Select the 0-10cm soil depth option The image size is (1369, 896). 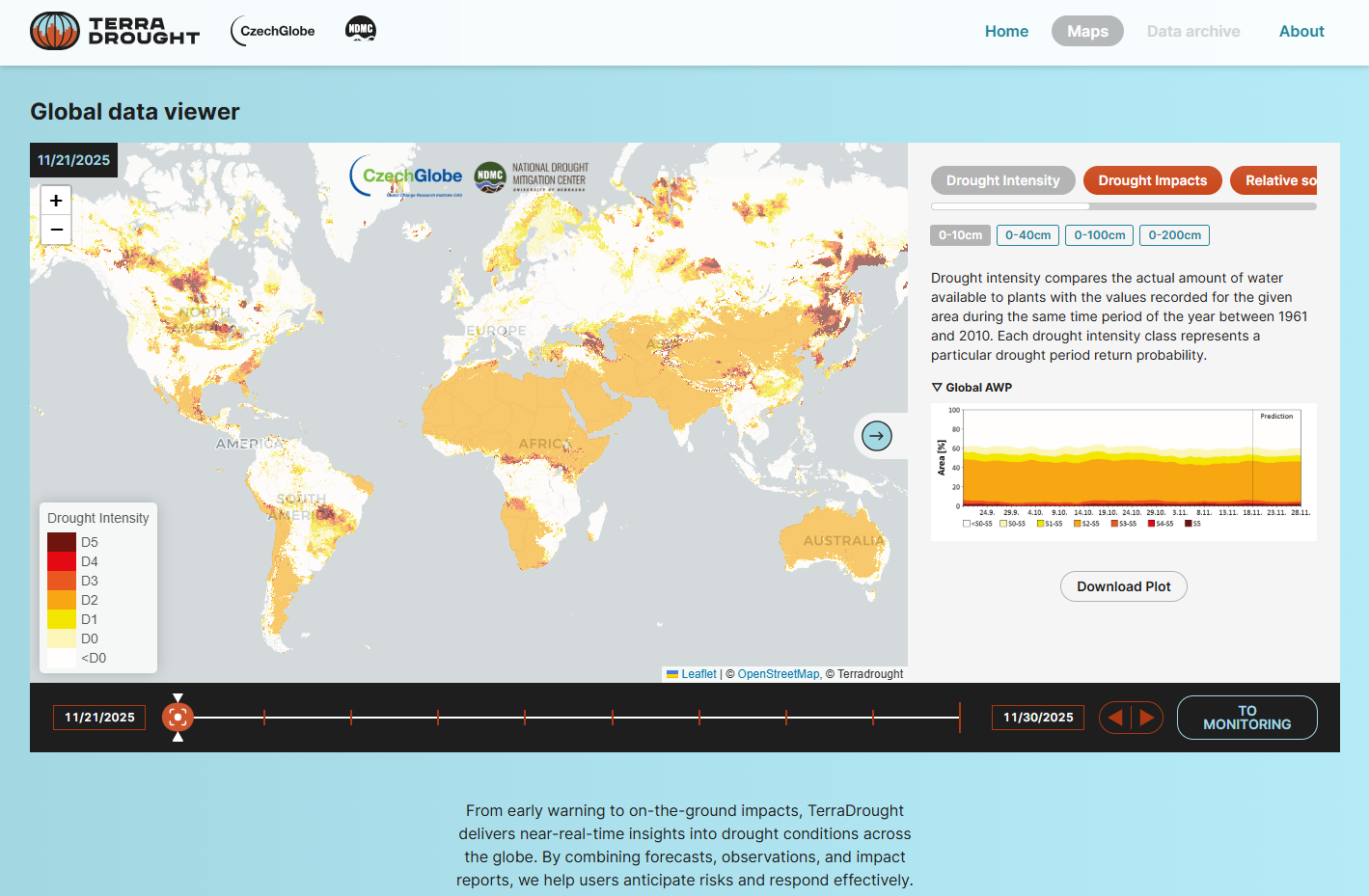[x=960, y=235]
